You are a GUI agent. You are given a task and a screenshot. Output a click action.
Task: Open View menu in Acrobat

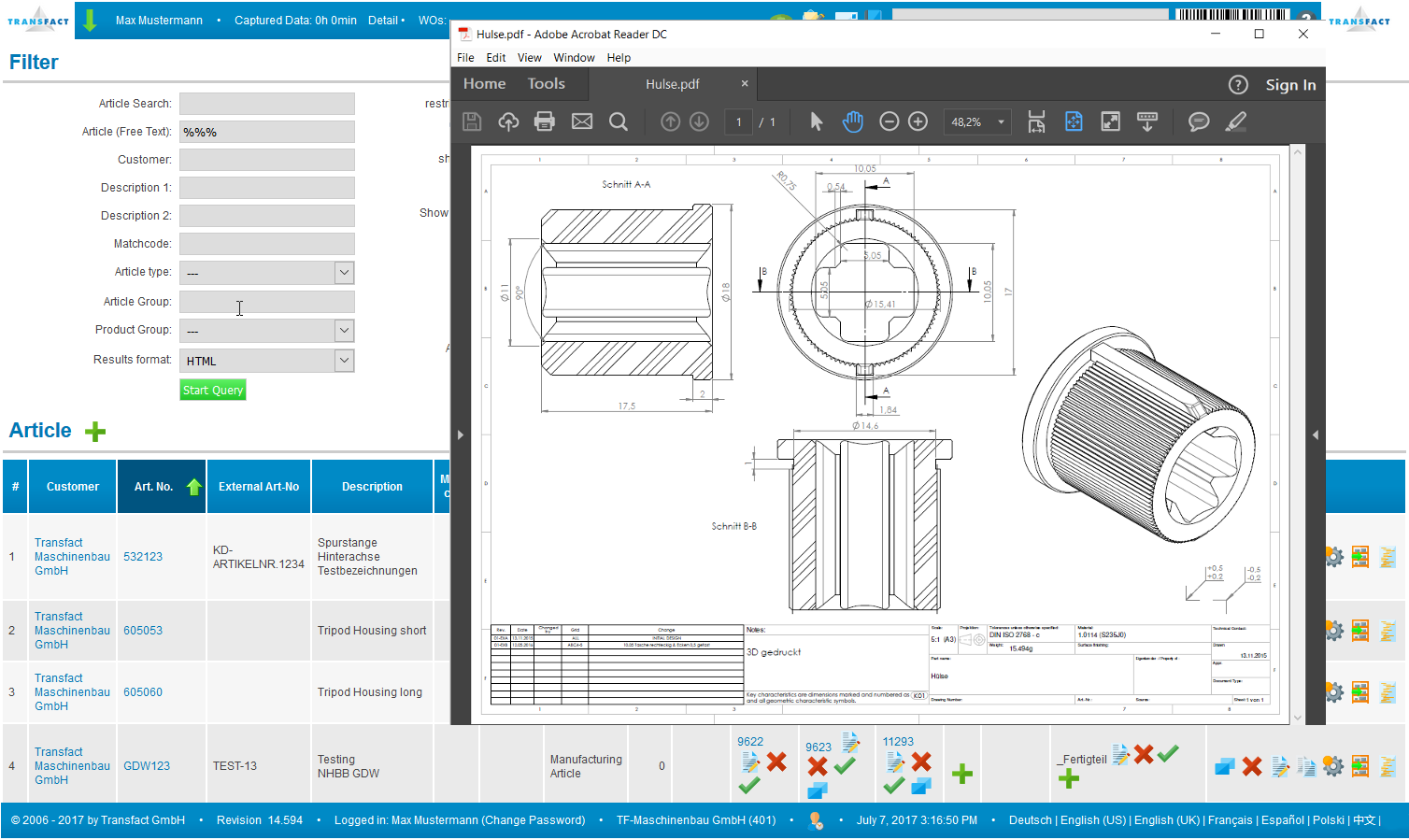(x=530, y=57)
